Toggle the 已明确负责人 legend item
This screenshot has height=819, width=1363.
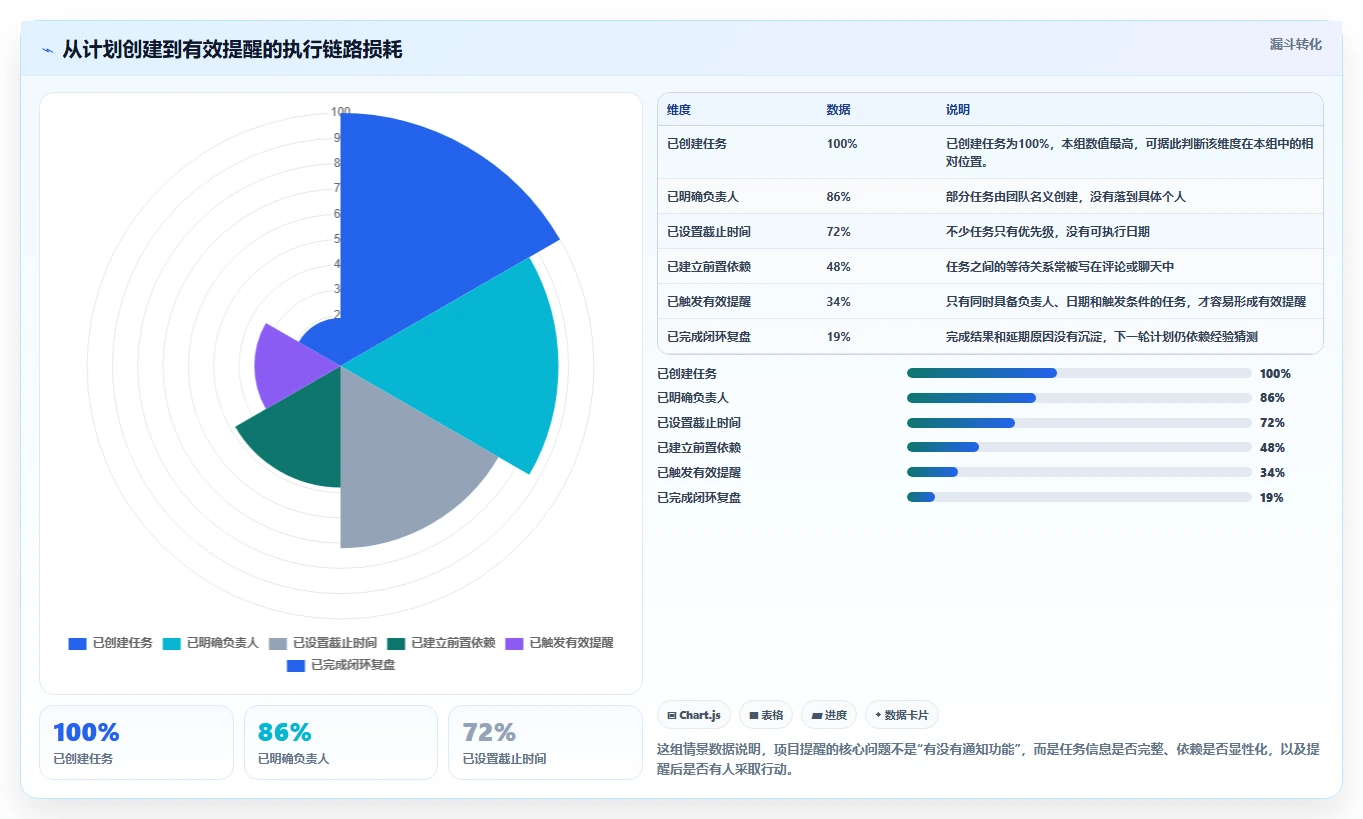pyautogui.click(x=211, y=643)
